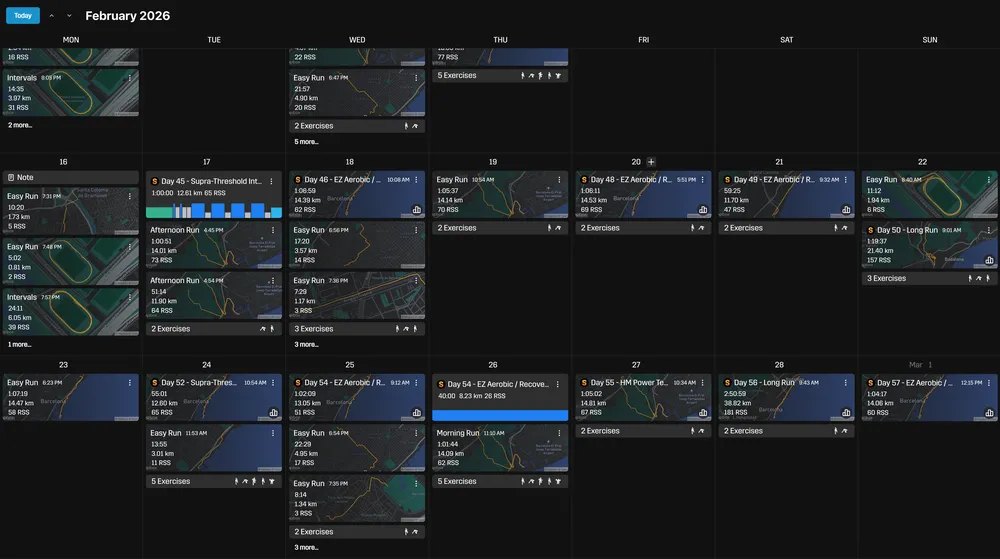Click the Today button
Screen dimensions: 1000x559
tap(22, 16)
